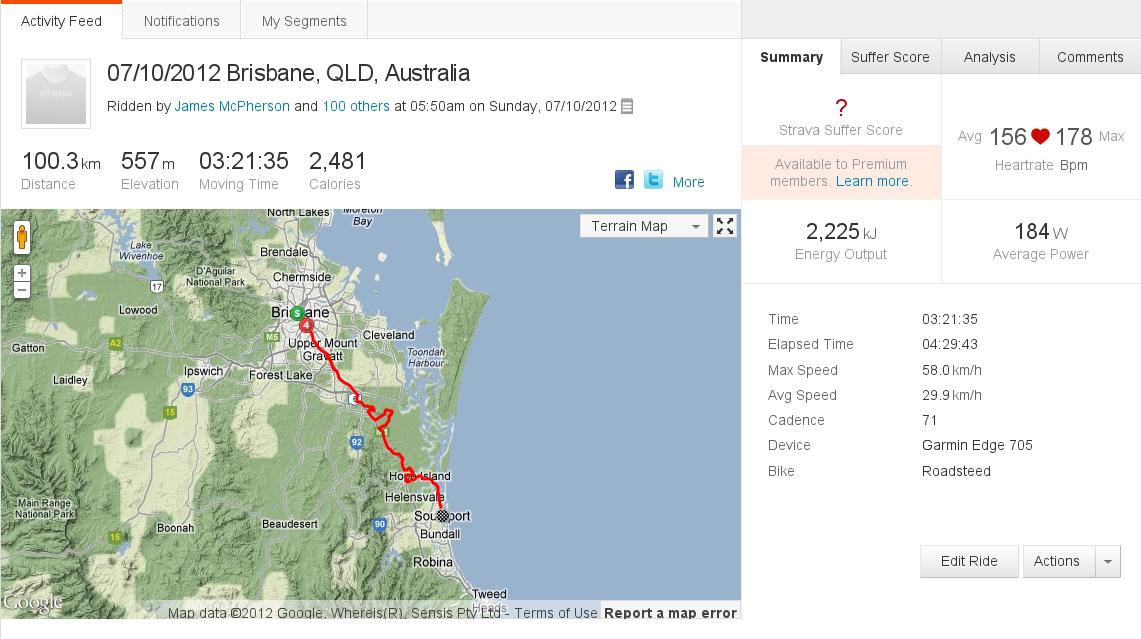Click the Robina label on the map
The width and height of the screenshot is (1141, 639).
[433, 562]
